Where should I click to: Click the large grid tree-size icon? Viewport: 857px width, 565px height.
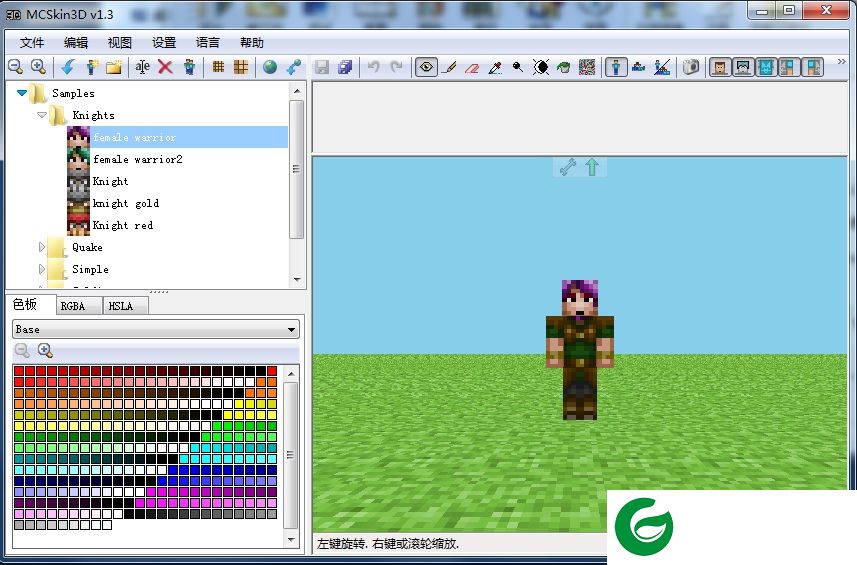point(240,67)
